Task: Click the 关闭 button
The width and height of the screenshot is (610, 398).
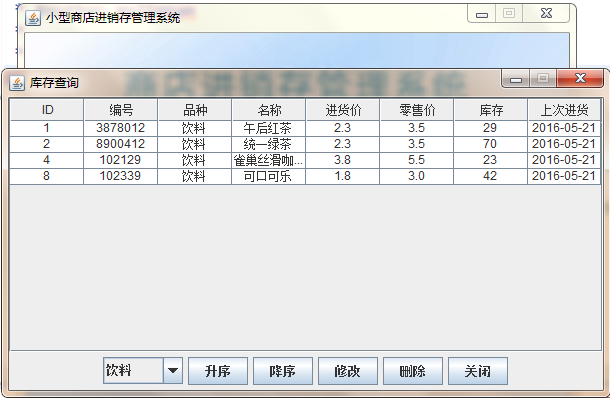Action: pos(478,371)
